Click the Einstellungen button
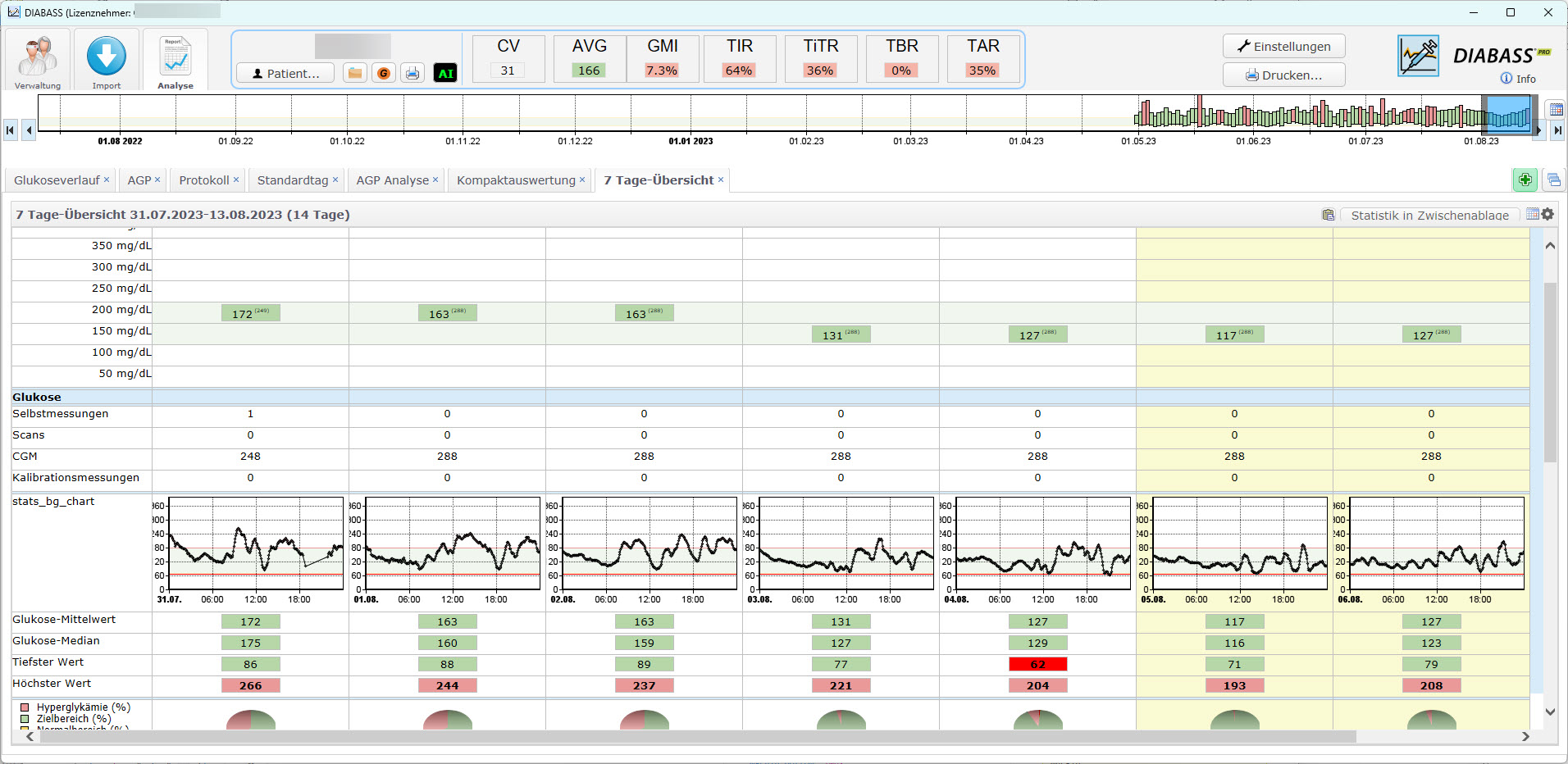The height and width of the screenshot is (764, 1568). [x=1283, y=46]
